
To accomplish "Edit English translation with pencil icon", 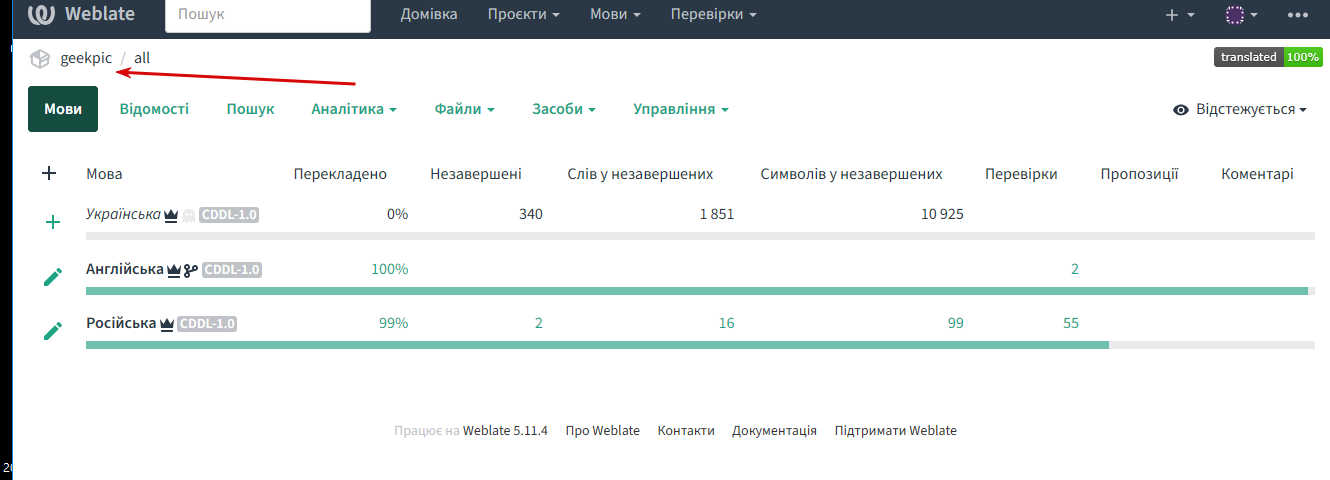I will tap(53, 276).
